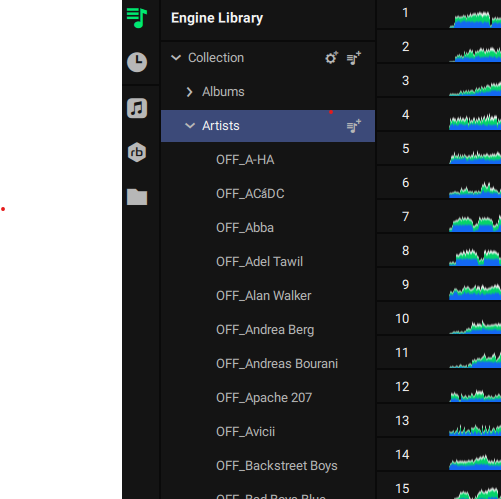This screenshot has width=501, height=499.
Task: Collapse the Collection tree
Action: (176, 58)
